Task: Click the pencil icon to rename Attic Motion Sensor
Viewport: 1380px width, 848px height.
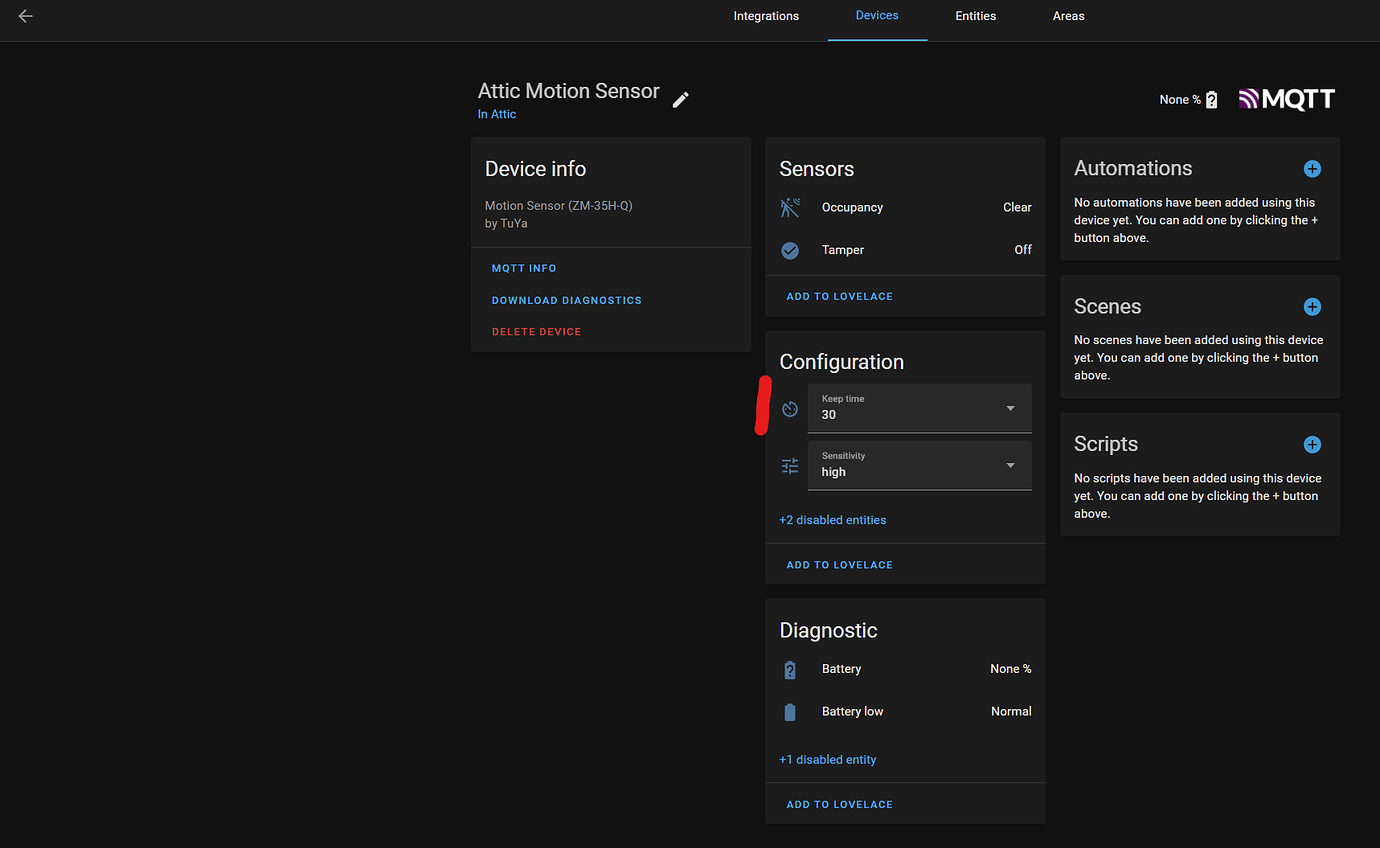Action: click(x=681, y=98)
